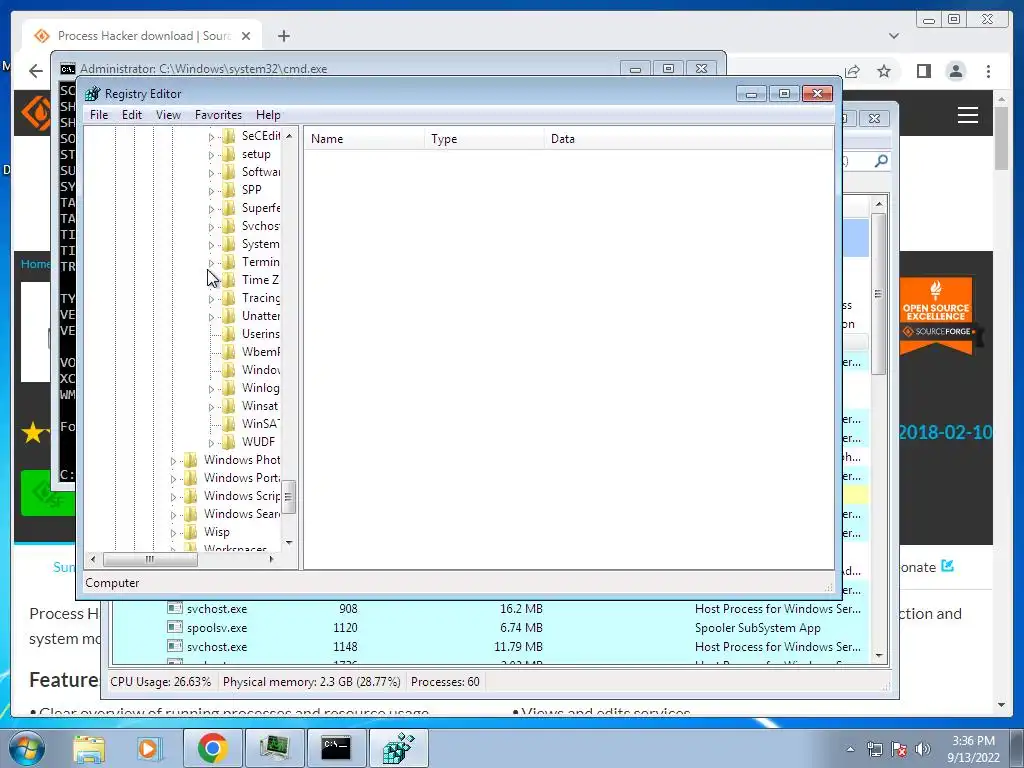Select the Software key folder icon
This screenshot has width=1024, height=768.
[229, 172]
